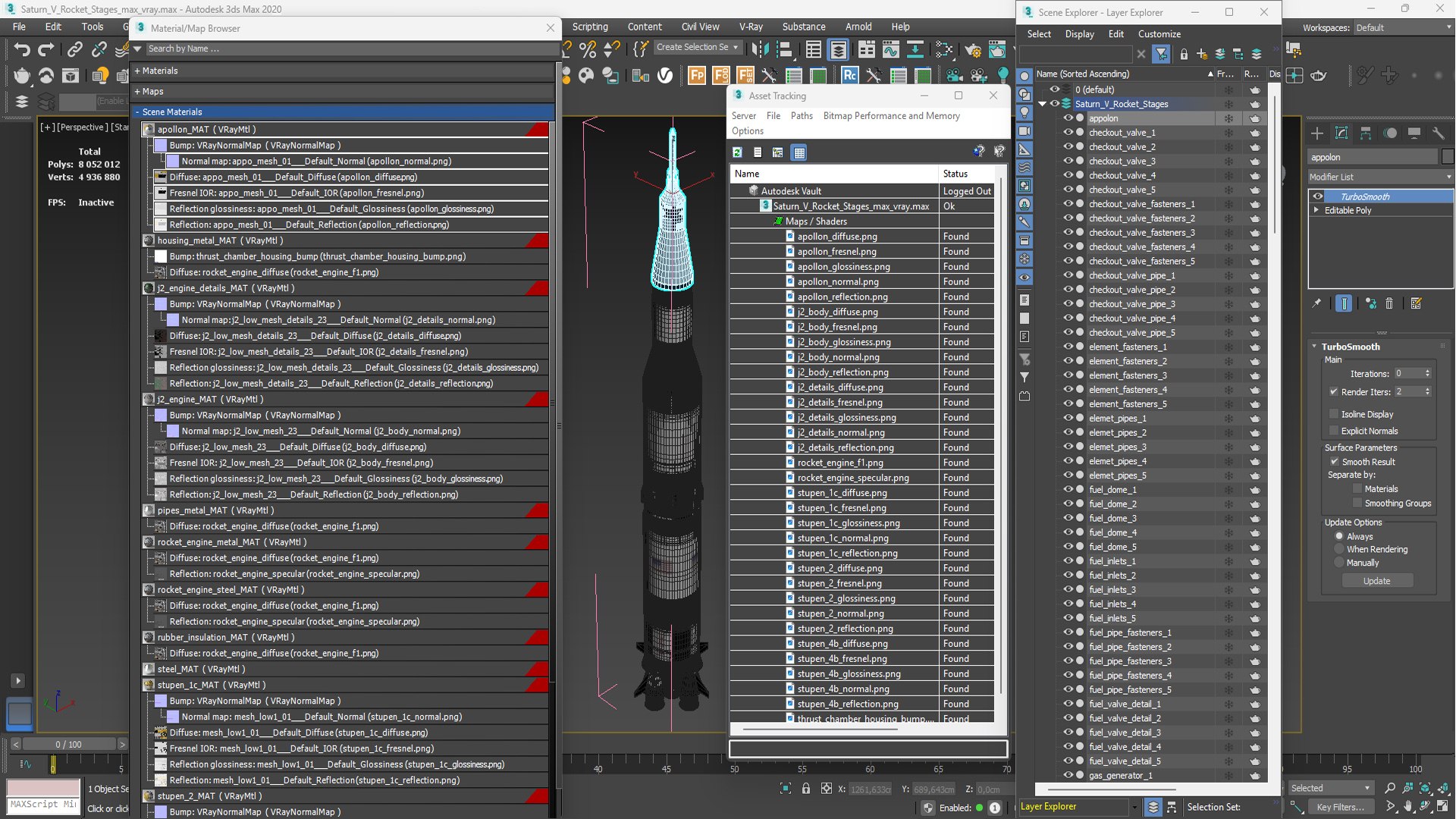
Task: Open the Paths menu in Asset Tracking
Action: click(x=802, y=115)
